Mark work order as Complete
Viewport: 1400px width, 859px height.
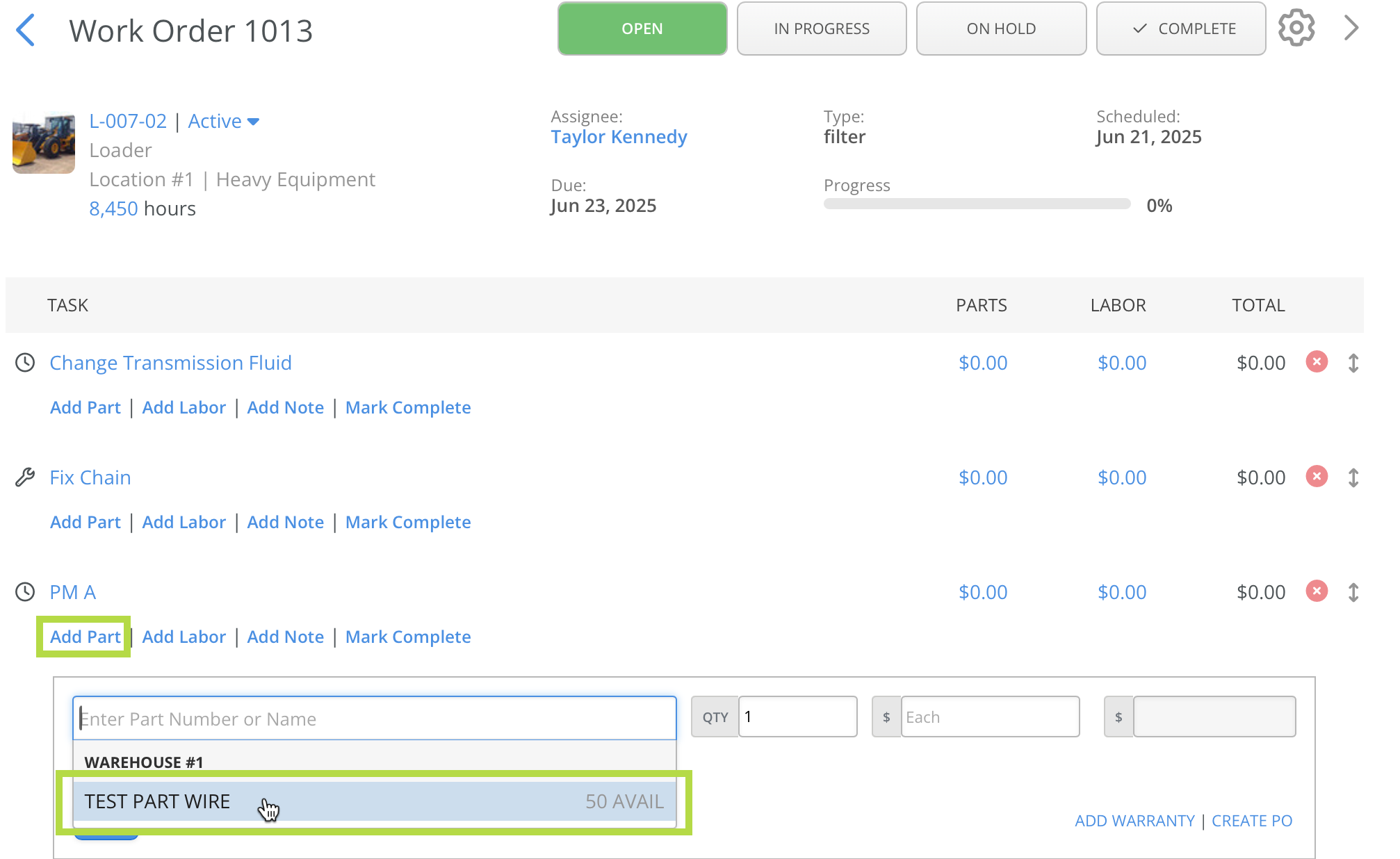pos(1181,28)
